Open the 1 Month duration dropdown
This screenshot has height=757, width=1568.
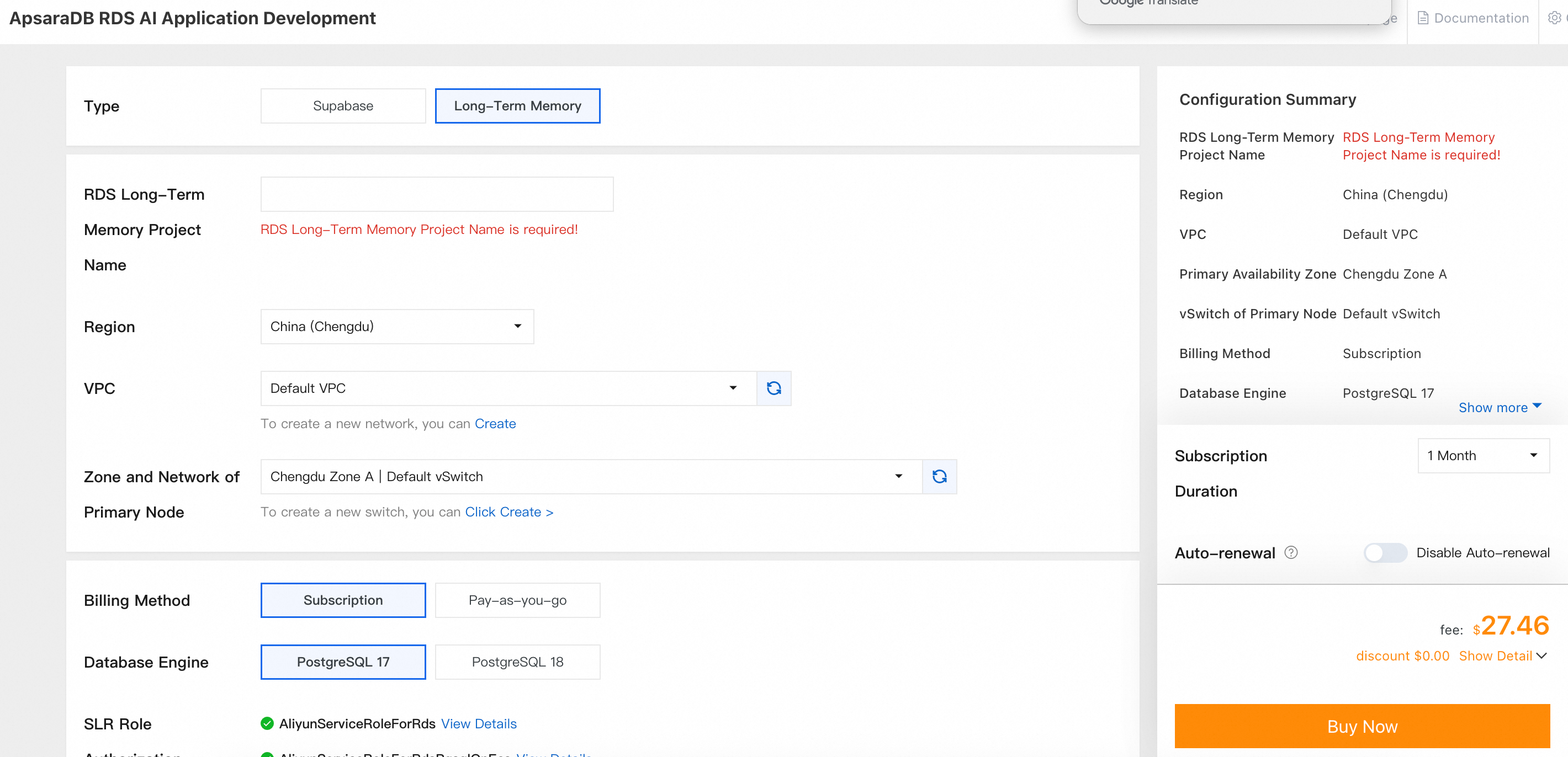pos(1484,456)
